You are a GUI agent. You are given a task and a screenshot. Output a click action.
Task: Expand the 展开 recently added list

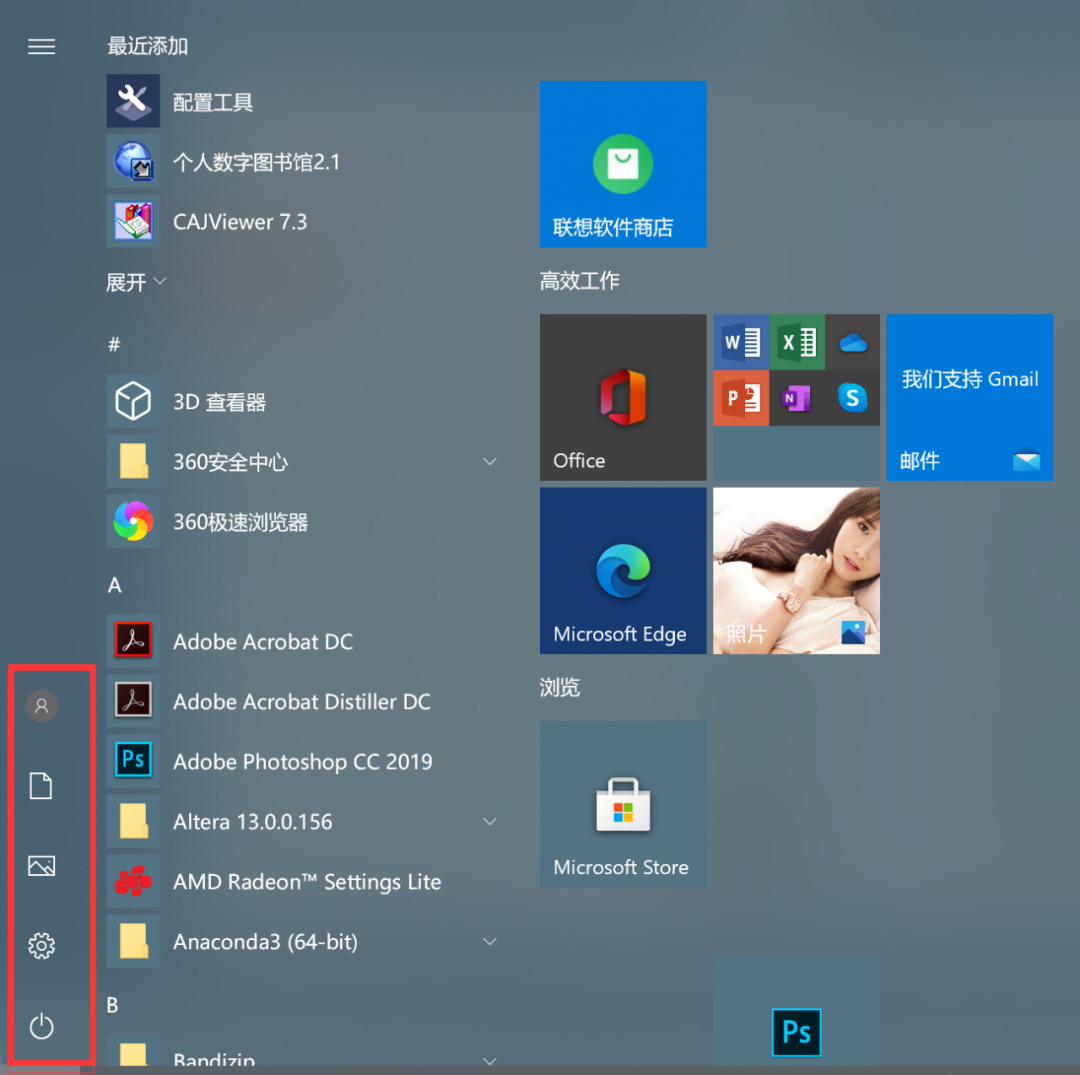point(136,282)
